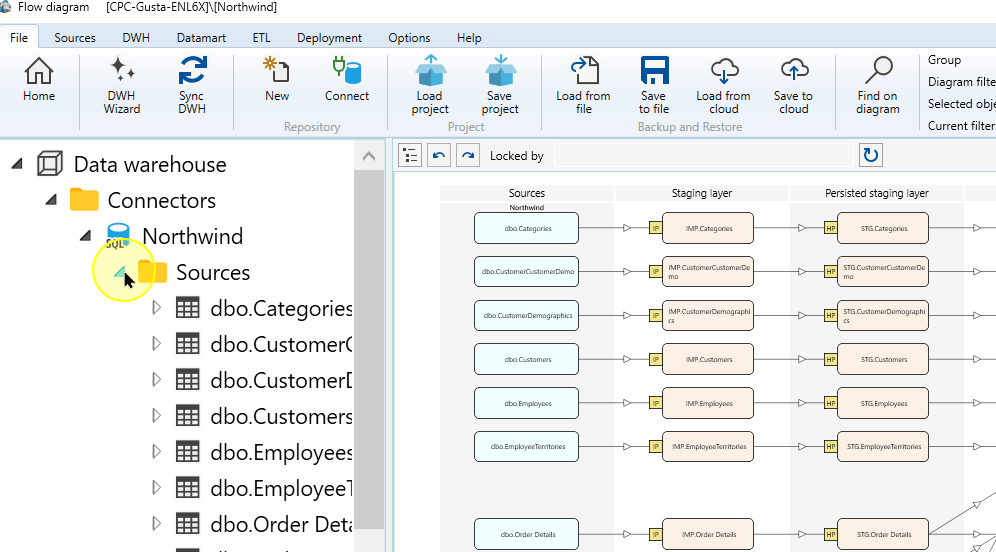The height and width of the screenshot is (552, 996).
Task: Click the dbo.Categories table icon
Action: click(187, 308)
